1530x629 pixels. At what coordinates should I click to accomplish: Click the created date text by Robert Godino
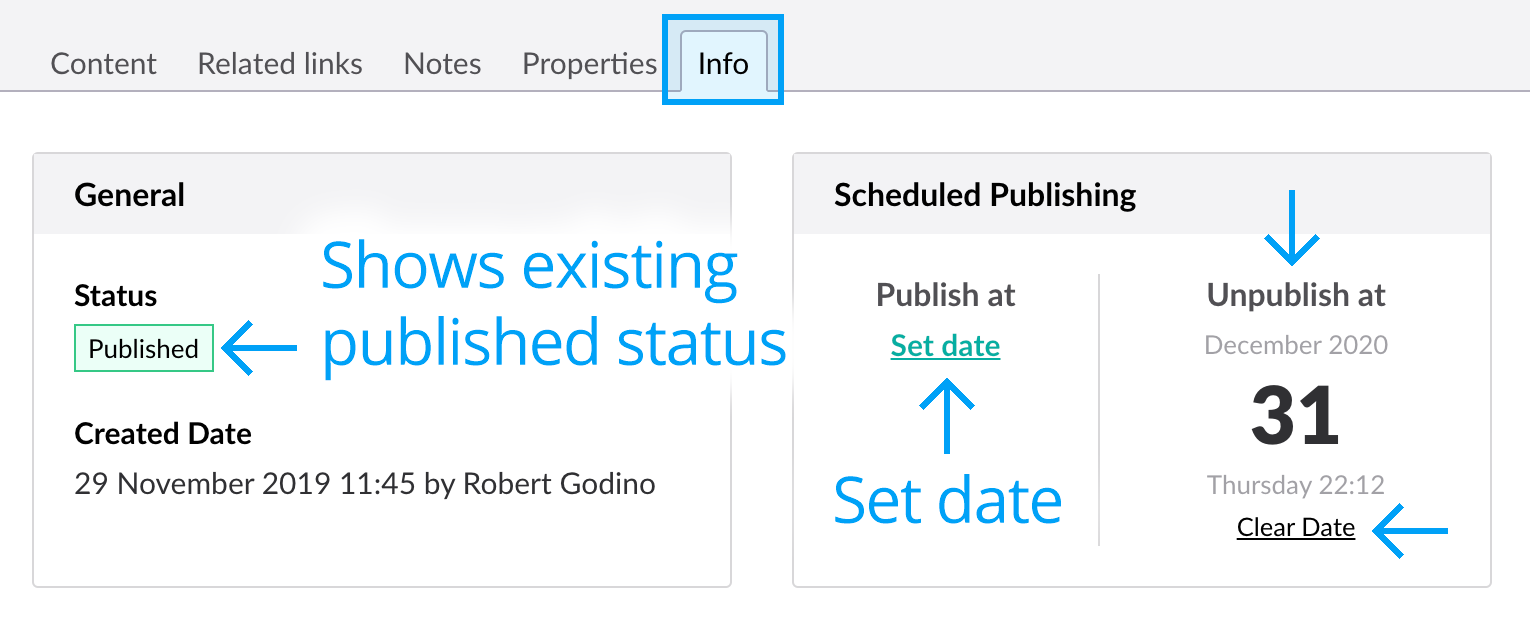pyautogui.click(x=365, y=484)
